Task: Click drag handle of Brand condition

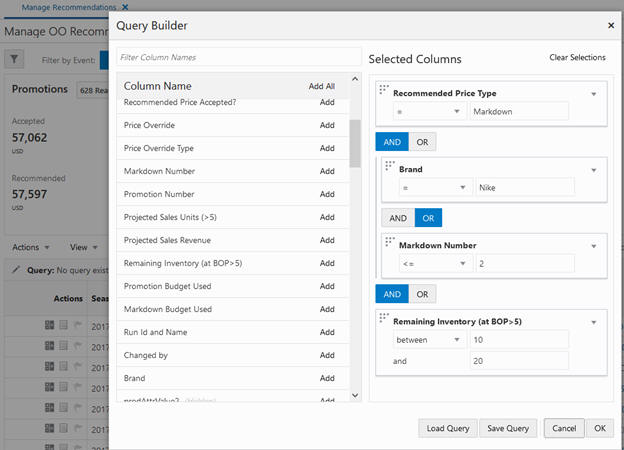Action: tap(390, 166)
